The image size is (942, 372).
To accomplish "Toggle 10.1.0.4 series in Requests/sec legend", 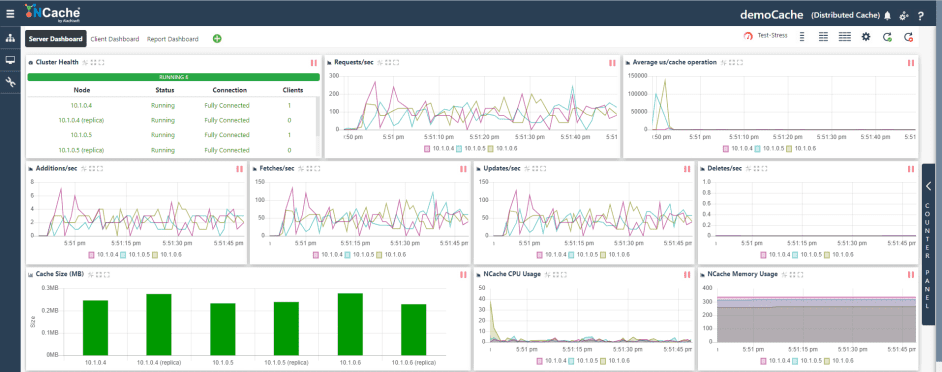I will [x=439, y=148].
